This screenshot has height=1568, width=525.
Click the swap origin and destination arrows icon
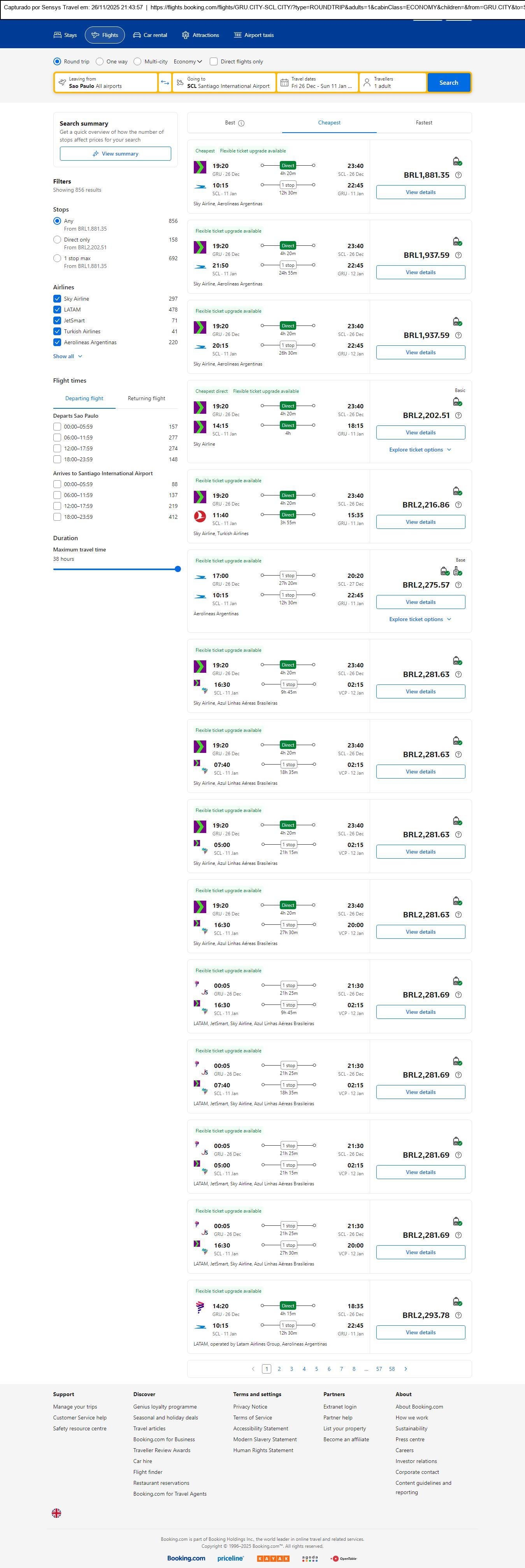165,83
